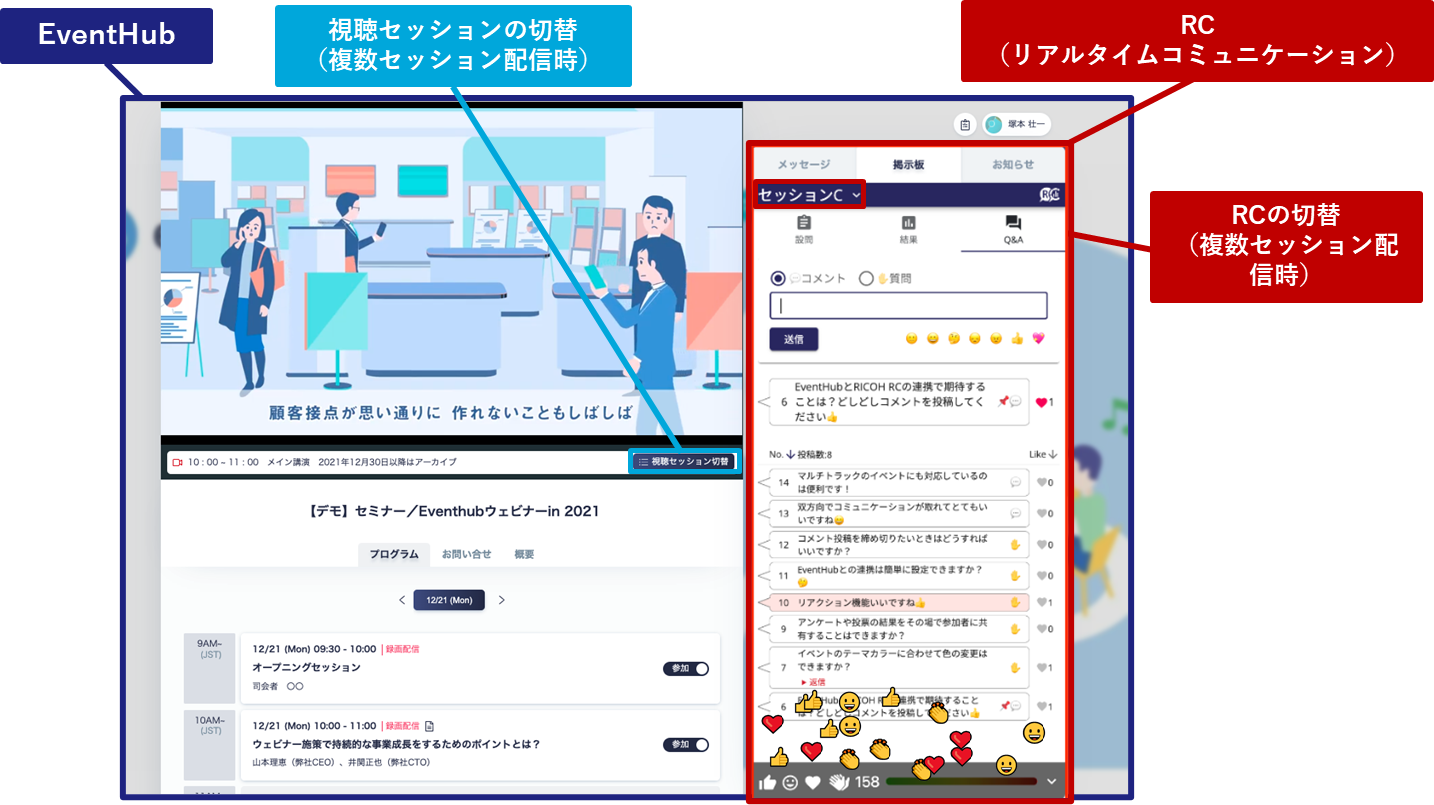
Task: Click the event title 【デモ】セミナー／Eventhubウェビナーin 2021
Action: [452, 511]
